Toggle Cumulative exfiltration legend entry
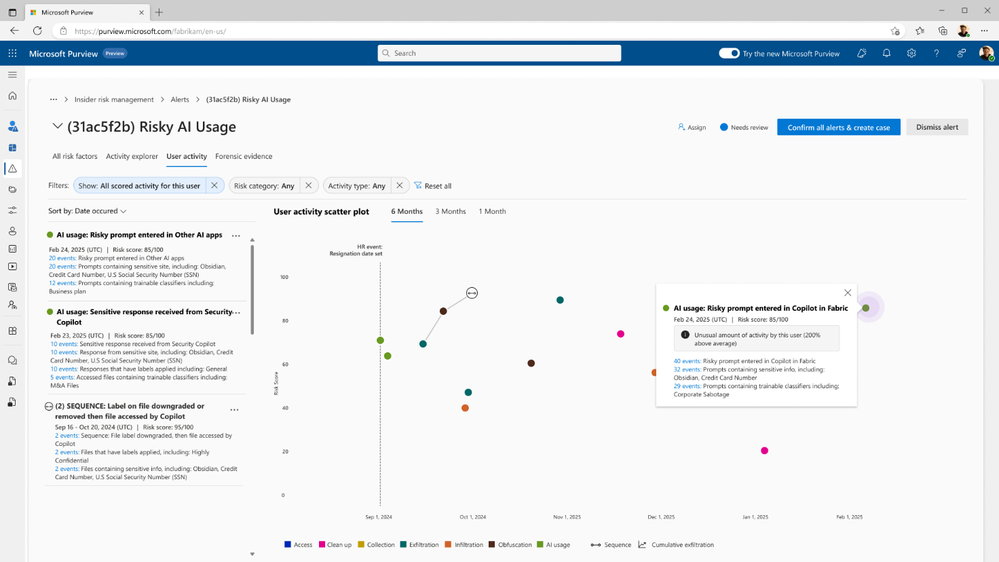Screen dimensions: 999x562 [676, 545]
